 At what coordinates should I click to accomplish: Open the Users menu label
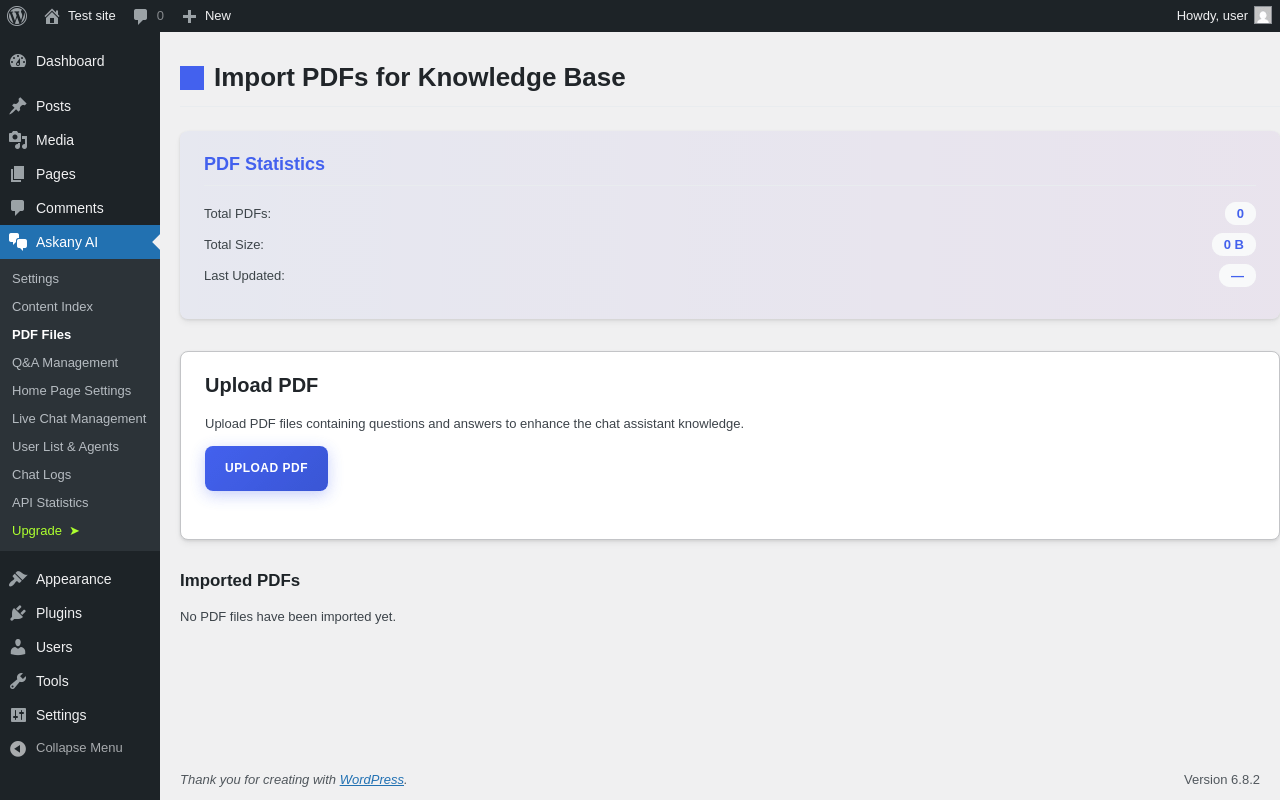click(54, 647)
